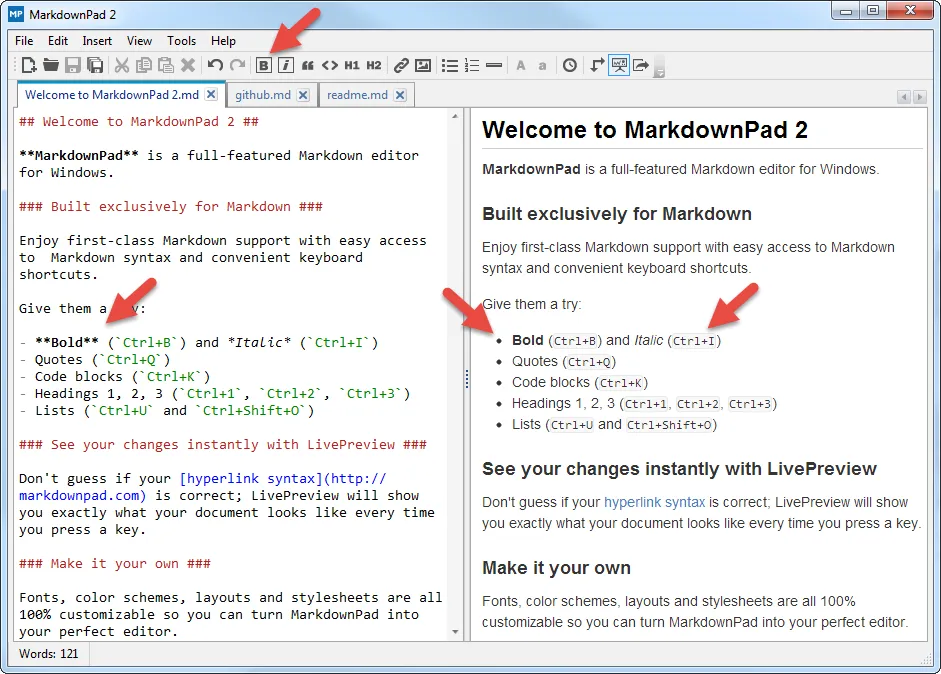Click the hyperlink syntax link in preview
Viewport: 941px width, 674px height.
654,502
